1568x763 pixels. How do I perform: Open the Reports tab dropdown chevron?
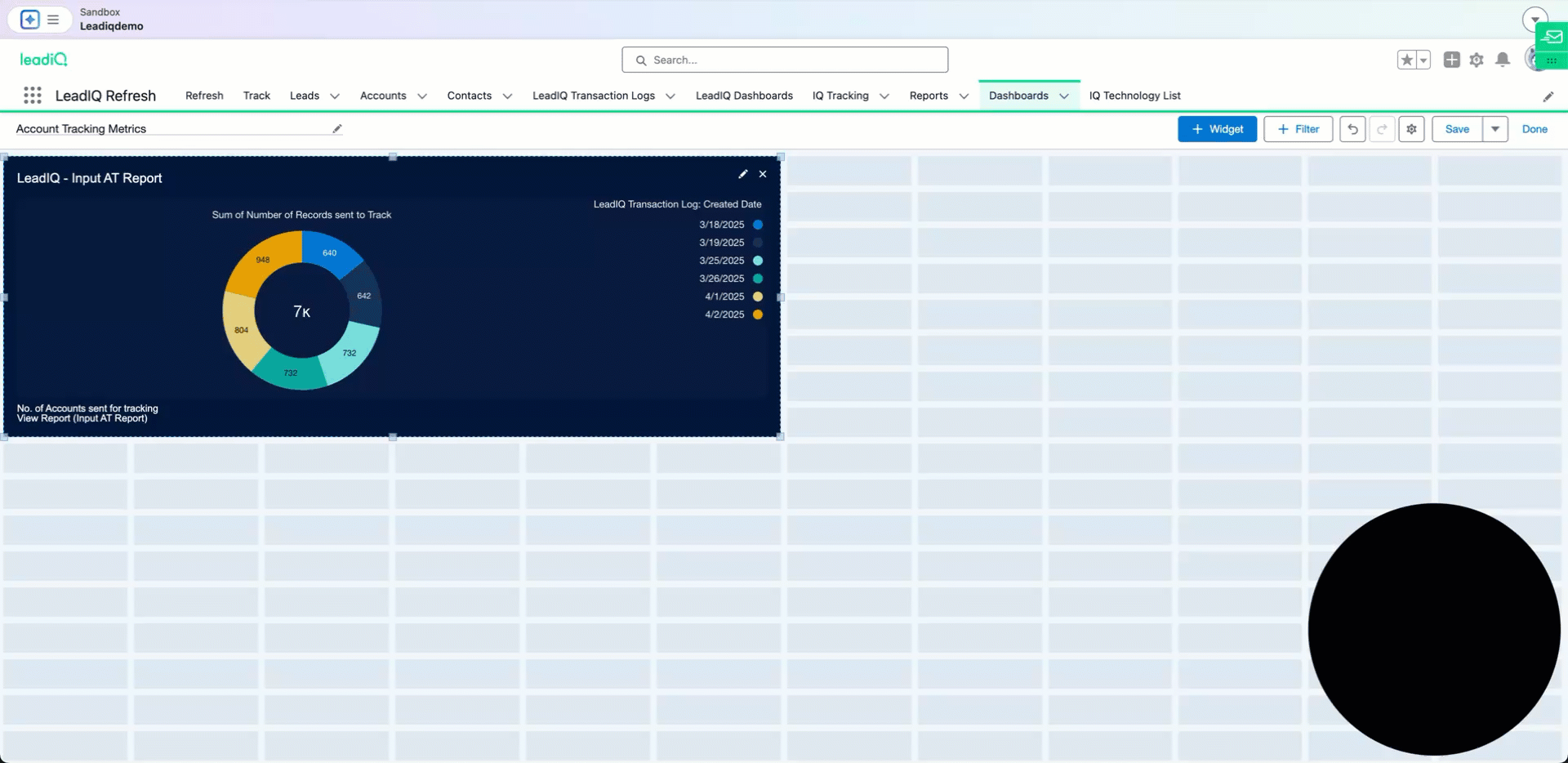964,96
